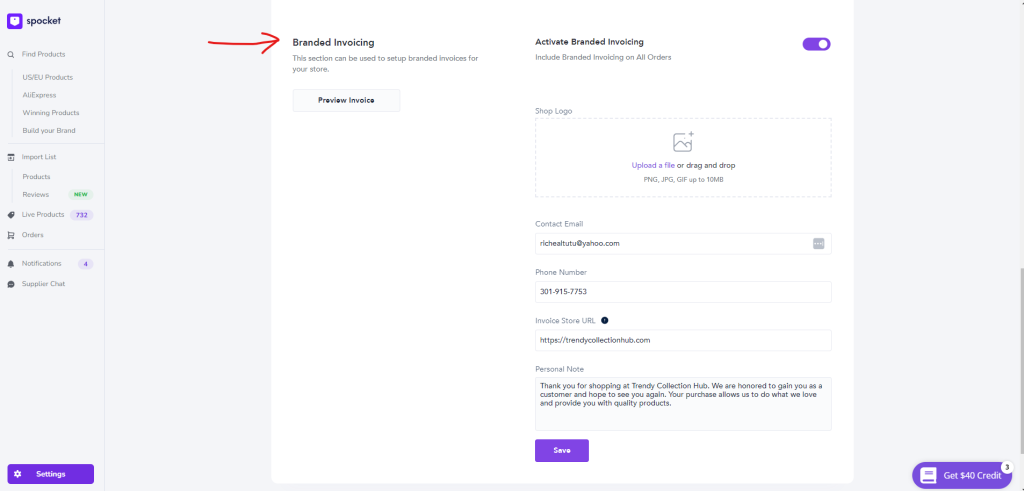Click the spocket brand name
Screen dimensions: 1024x491
pos(44,22)
